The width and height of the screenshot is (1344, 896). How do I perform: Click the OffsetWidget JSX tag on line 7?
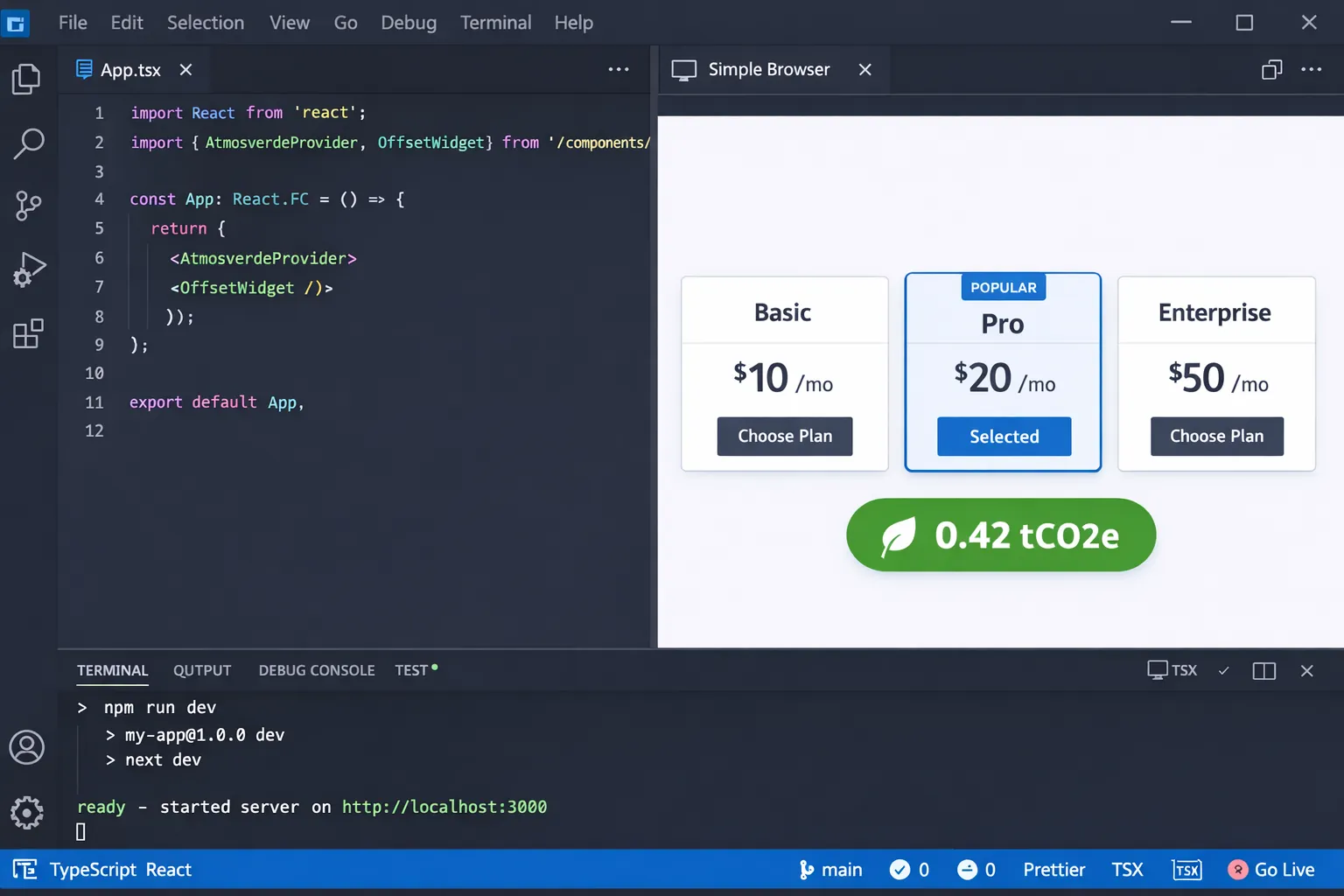[x=251, y=288]
